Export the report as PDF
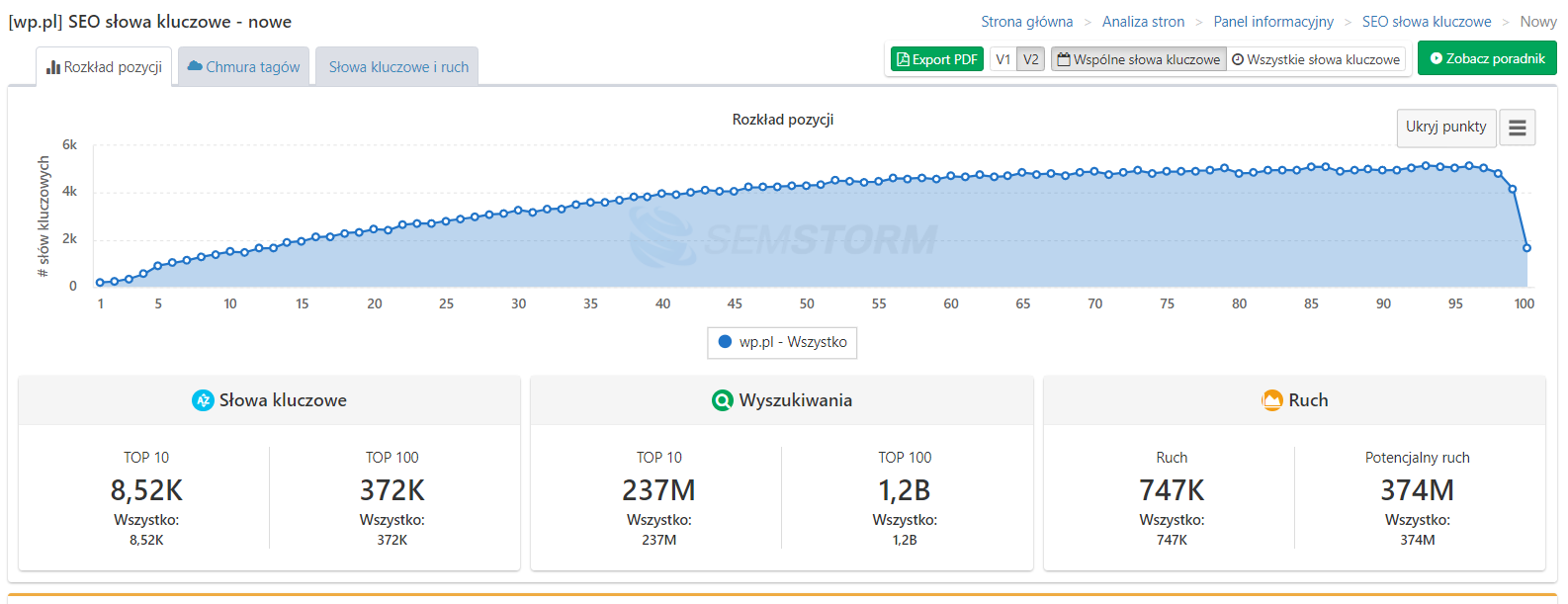This screenshot has width=1568, height=604. (936, 59)
